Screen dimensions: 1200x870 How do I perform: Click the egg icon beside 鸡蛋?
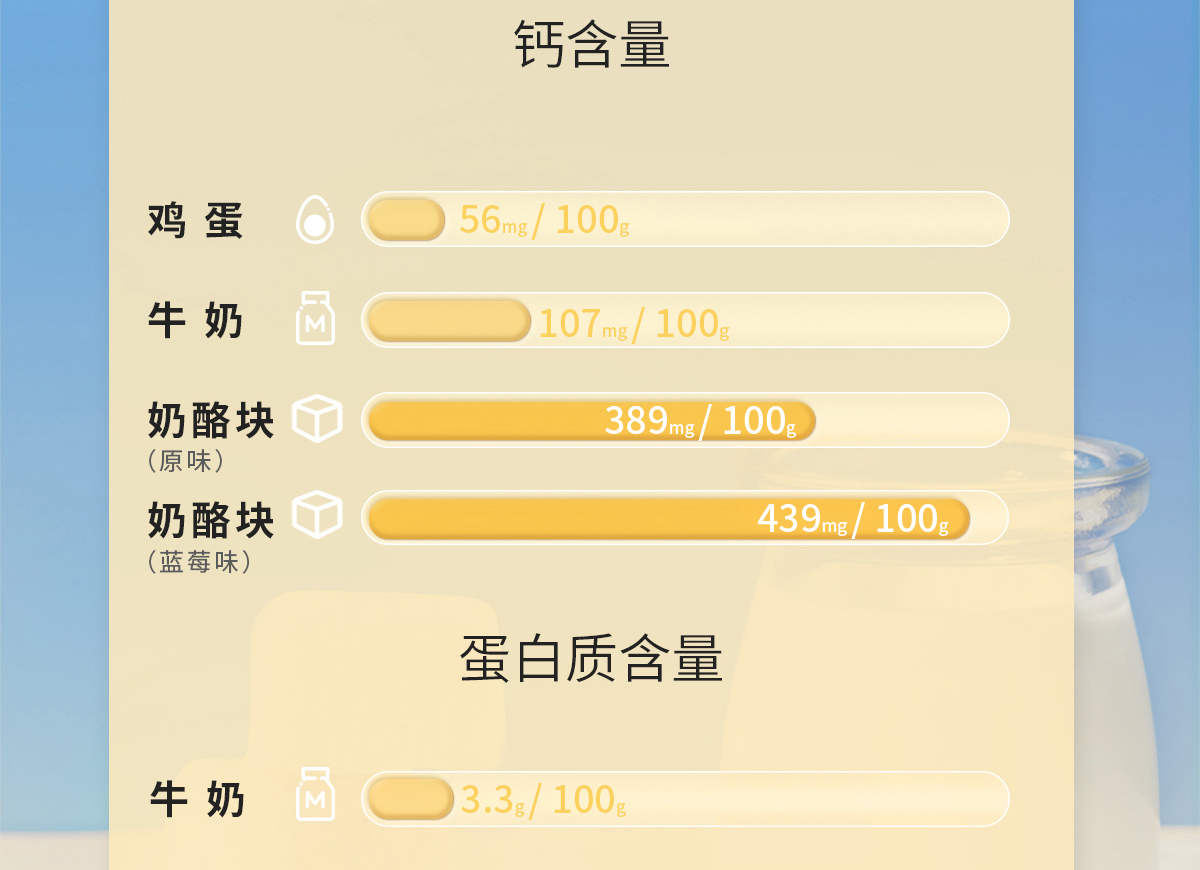315,219
